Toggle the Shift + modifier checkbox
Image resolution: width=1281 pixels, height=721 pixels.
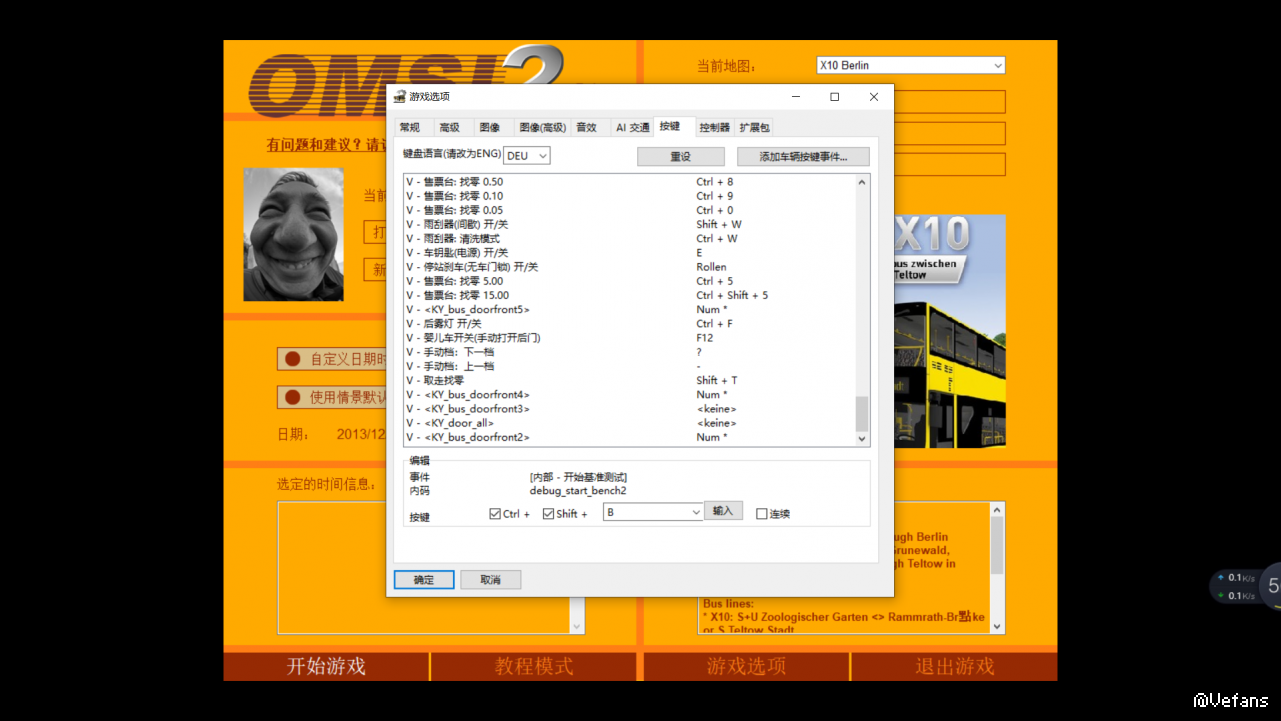pyautogui.click(x=548, y=514)
